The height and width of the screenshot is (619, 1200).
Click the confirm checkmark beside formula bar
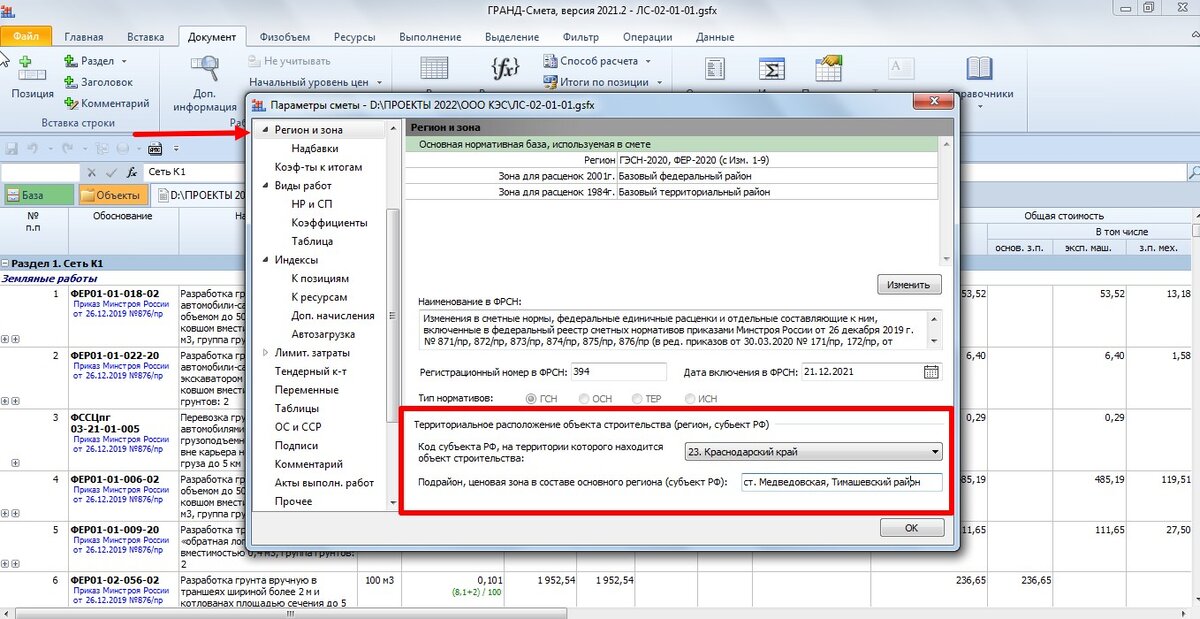pos(112,172)
